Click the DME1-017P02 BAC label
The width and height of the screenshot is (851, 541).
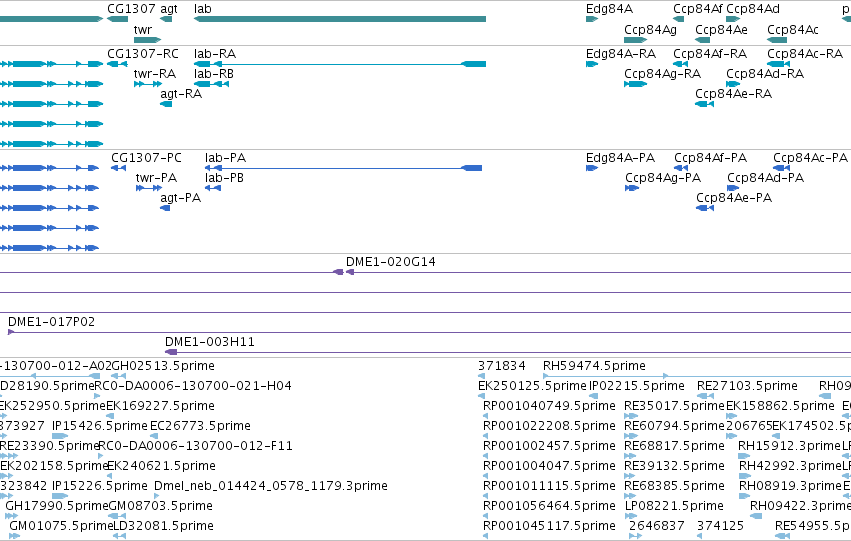coord(52,322)
